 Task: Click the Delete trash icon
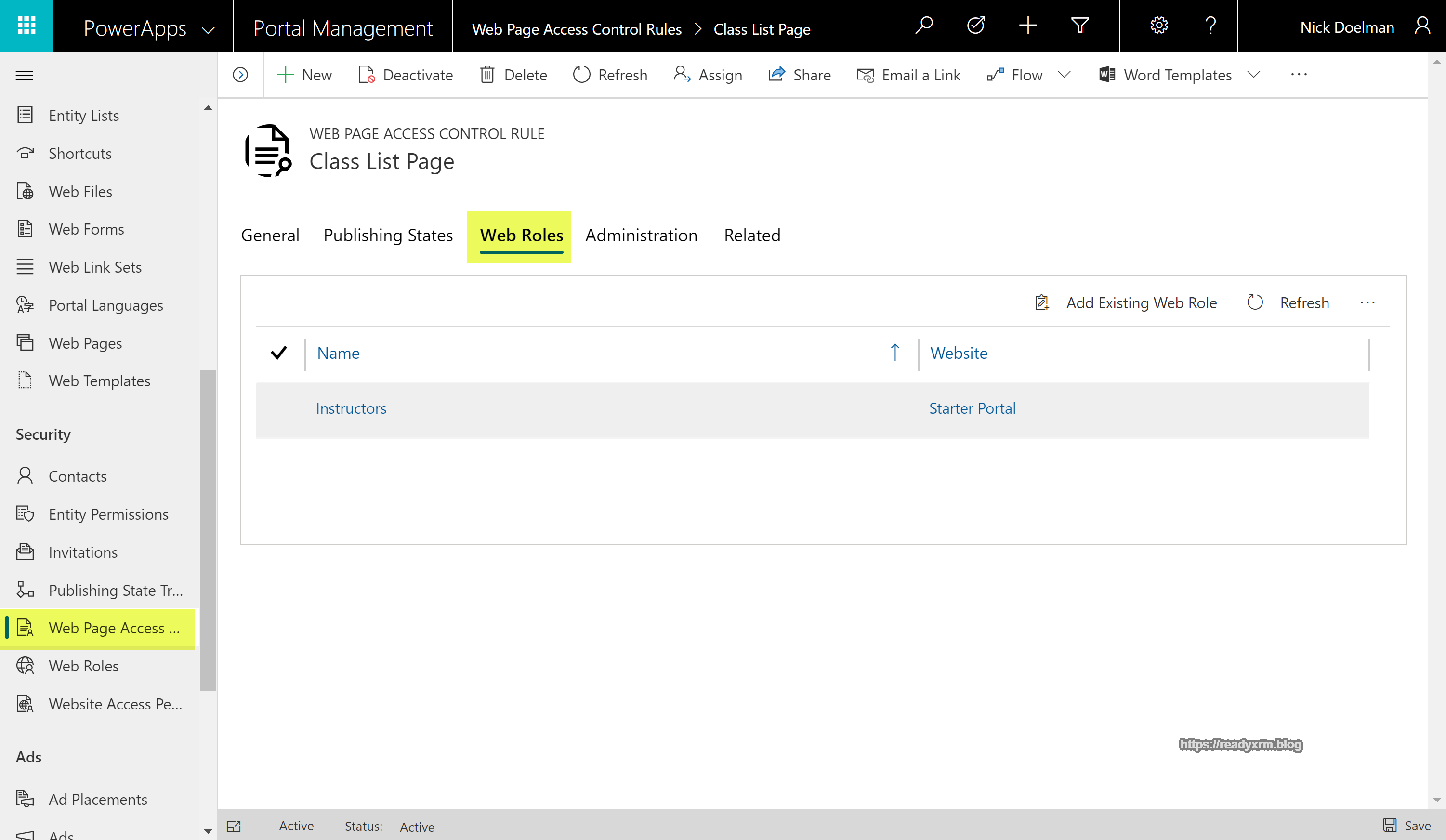(487, 75)
